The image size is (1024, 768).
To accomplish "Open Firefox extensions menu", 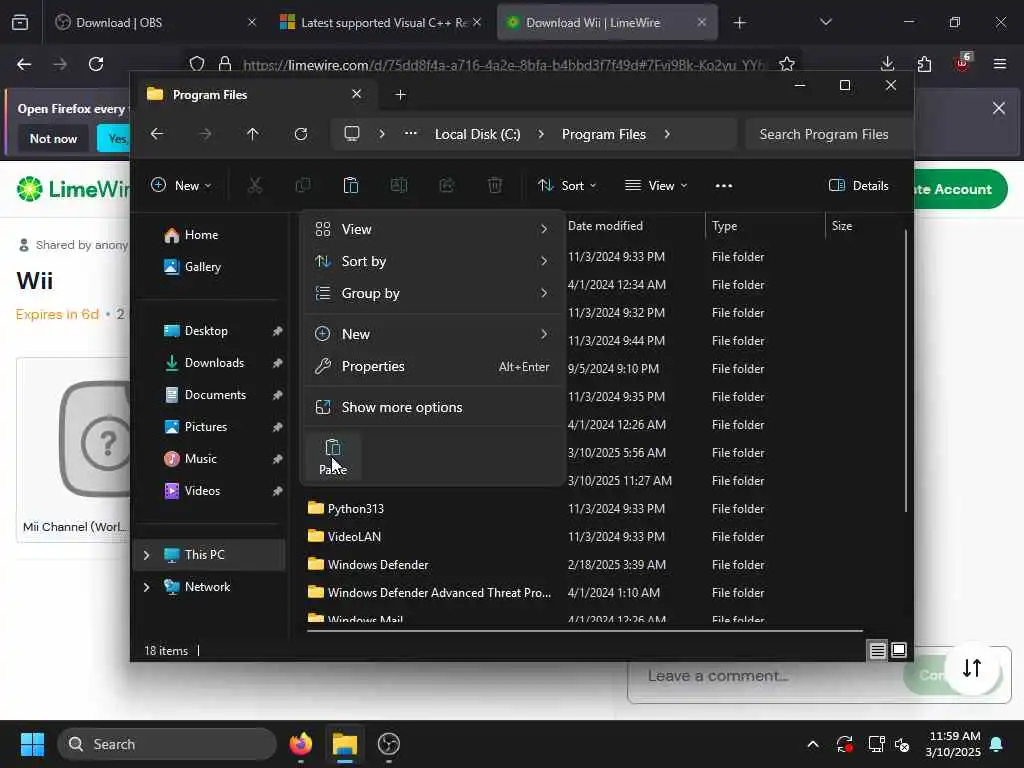I will (924, 64).
